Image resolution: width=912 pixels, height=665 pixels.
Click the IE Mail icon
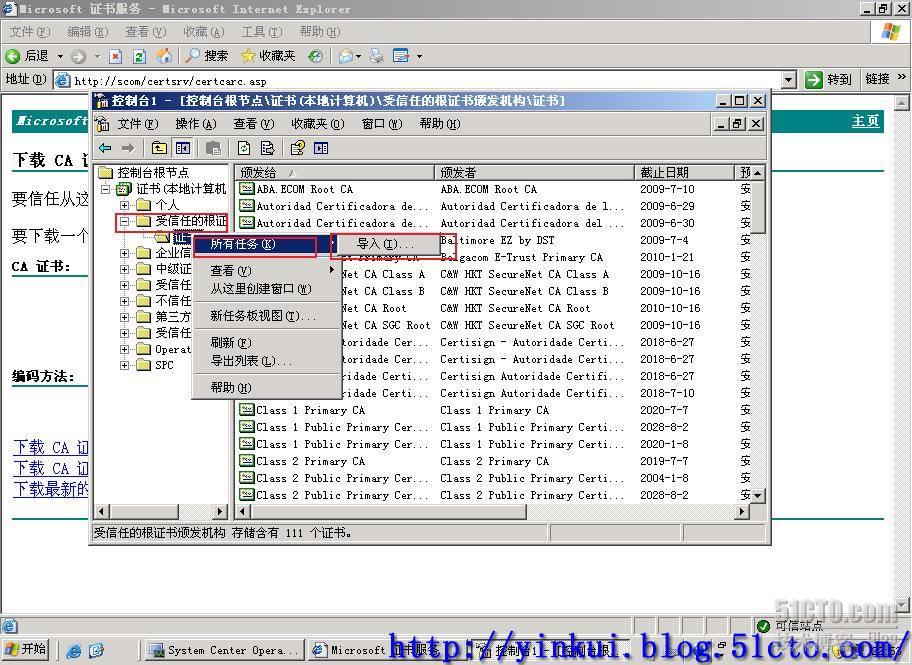346,56
